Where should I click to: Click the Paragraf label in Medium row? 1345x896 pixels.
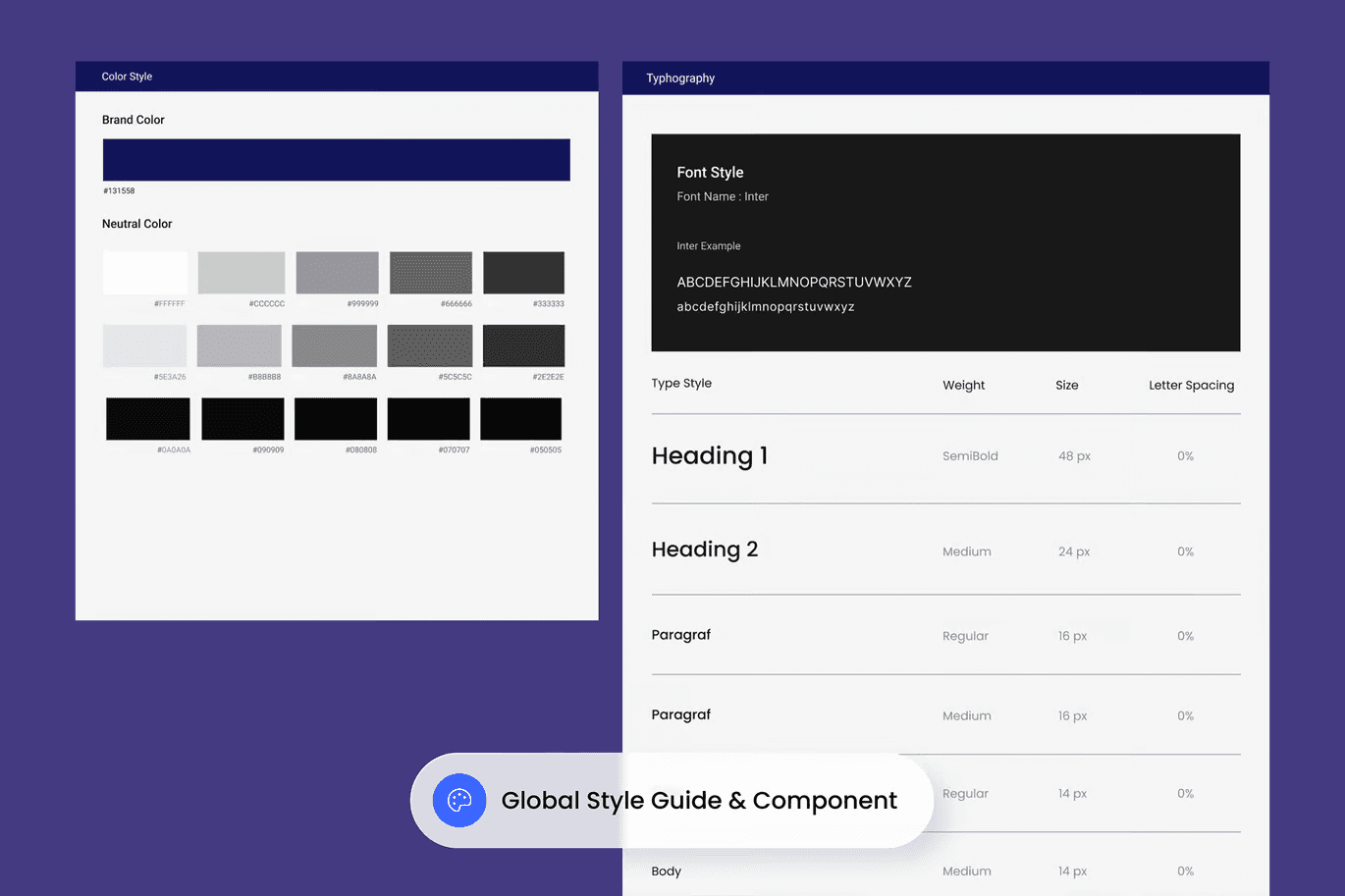[x=681, y=715]
